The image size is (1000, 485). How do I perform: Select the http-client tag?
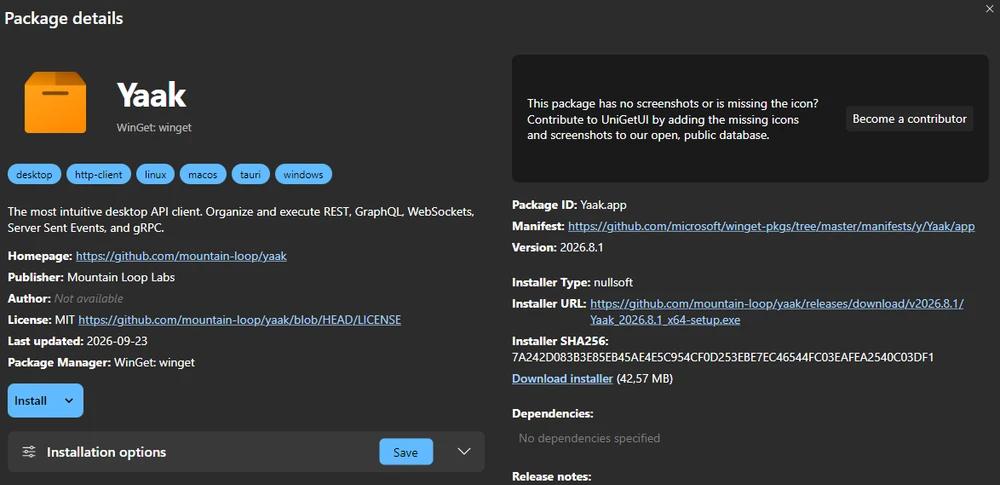(99, 174)
